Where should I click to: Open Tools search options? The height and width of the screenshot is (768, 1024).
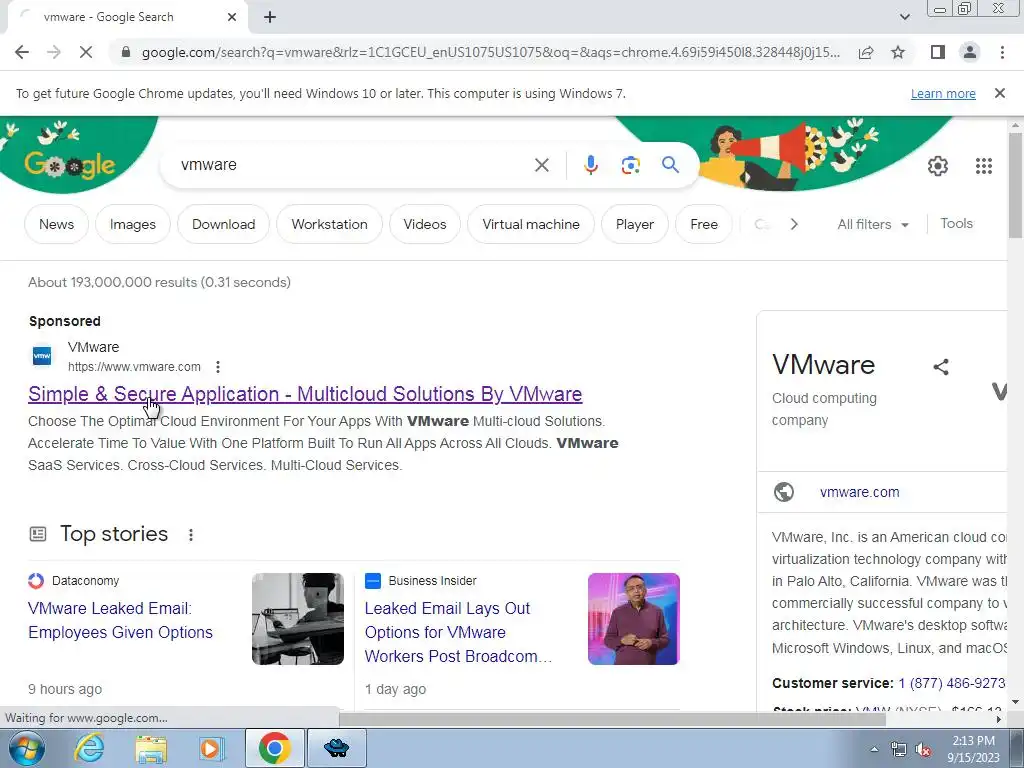coord(956,224)
